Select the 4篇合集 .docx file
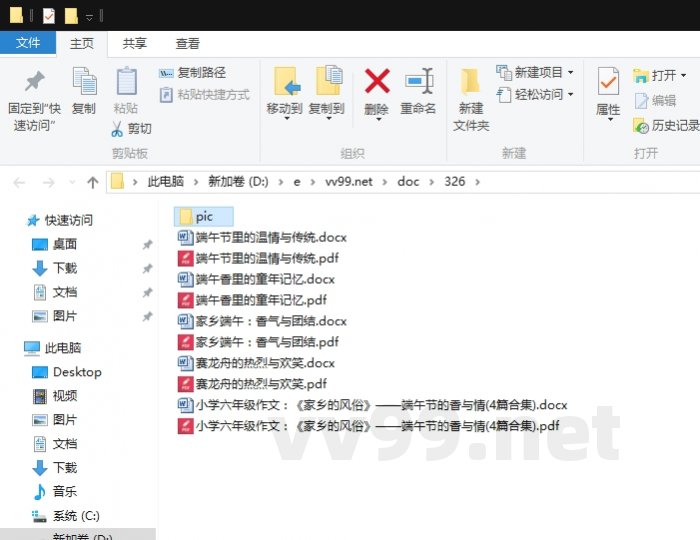Viewport: 700px width, 540px height. pos(372,405)
